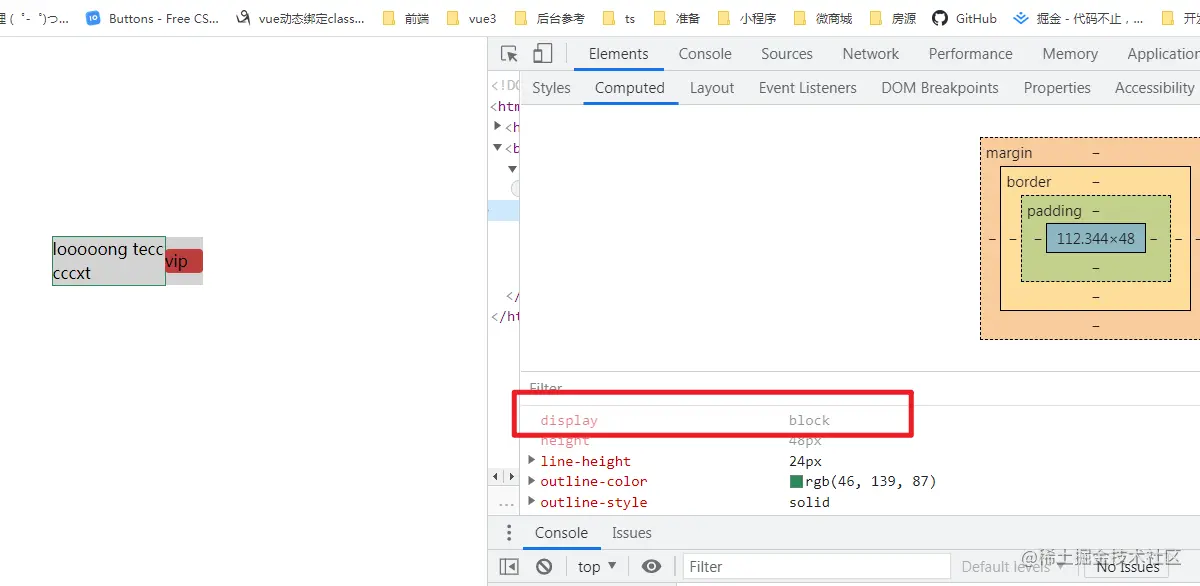Open the Network panel tab

tap(870, 54)
